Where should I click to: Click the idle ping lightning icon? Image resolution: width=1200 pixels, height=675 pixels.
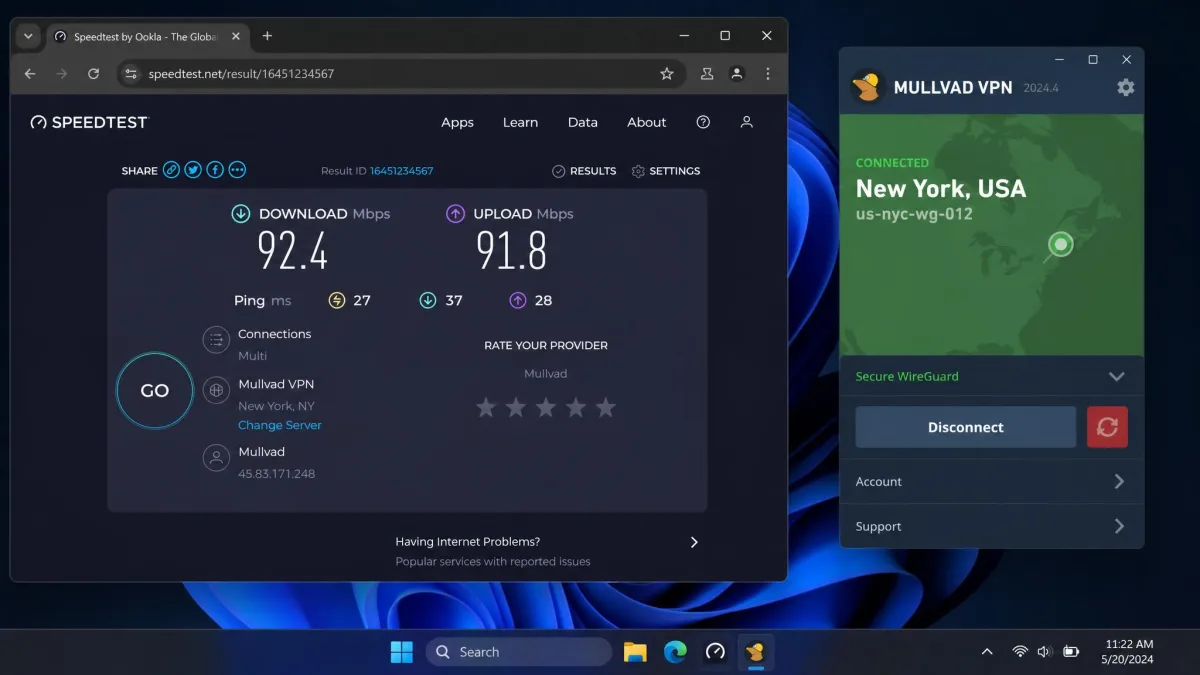click(337, 300)
